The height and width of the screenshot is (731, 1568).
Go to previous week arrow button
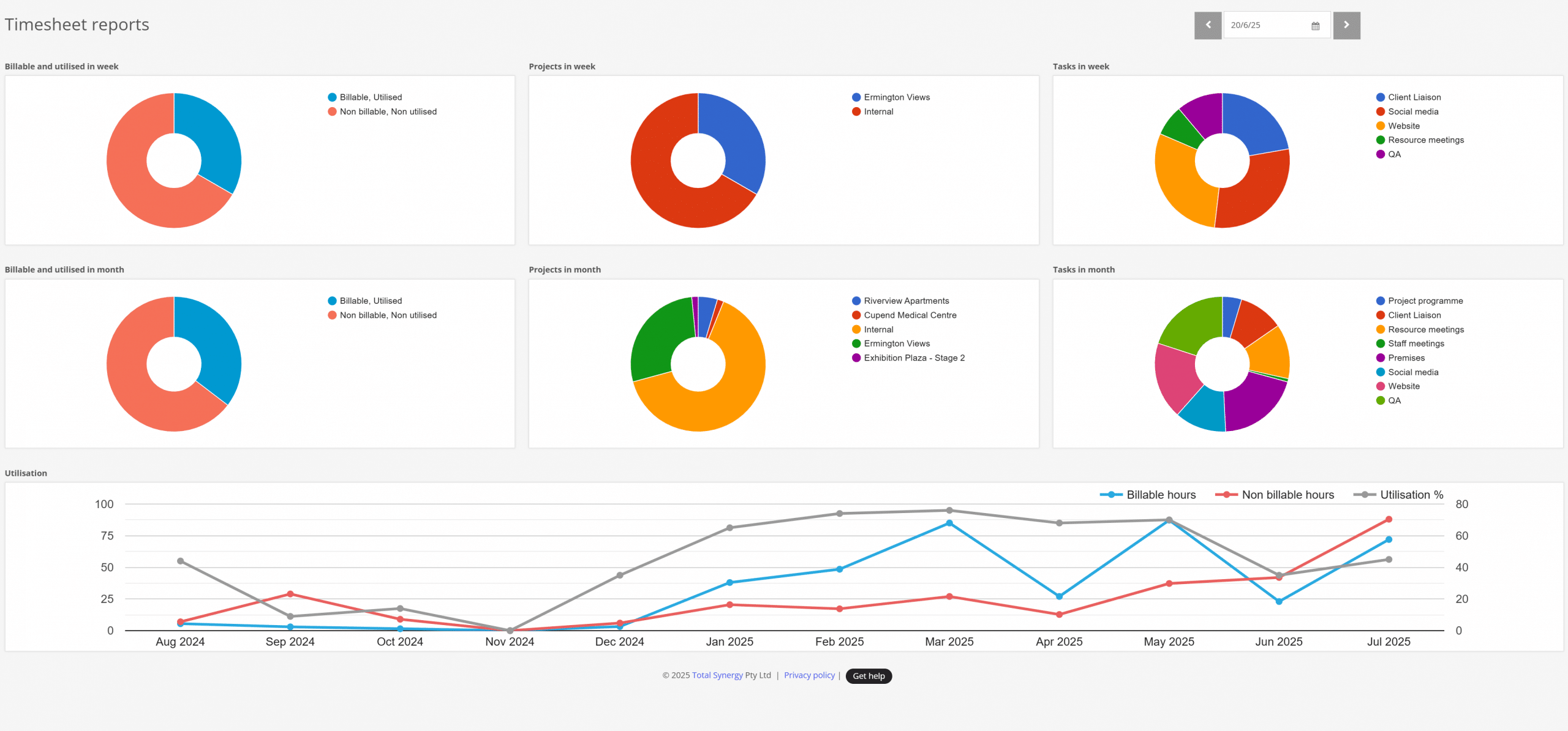[1208, 25]
